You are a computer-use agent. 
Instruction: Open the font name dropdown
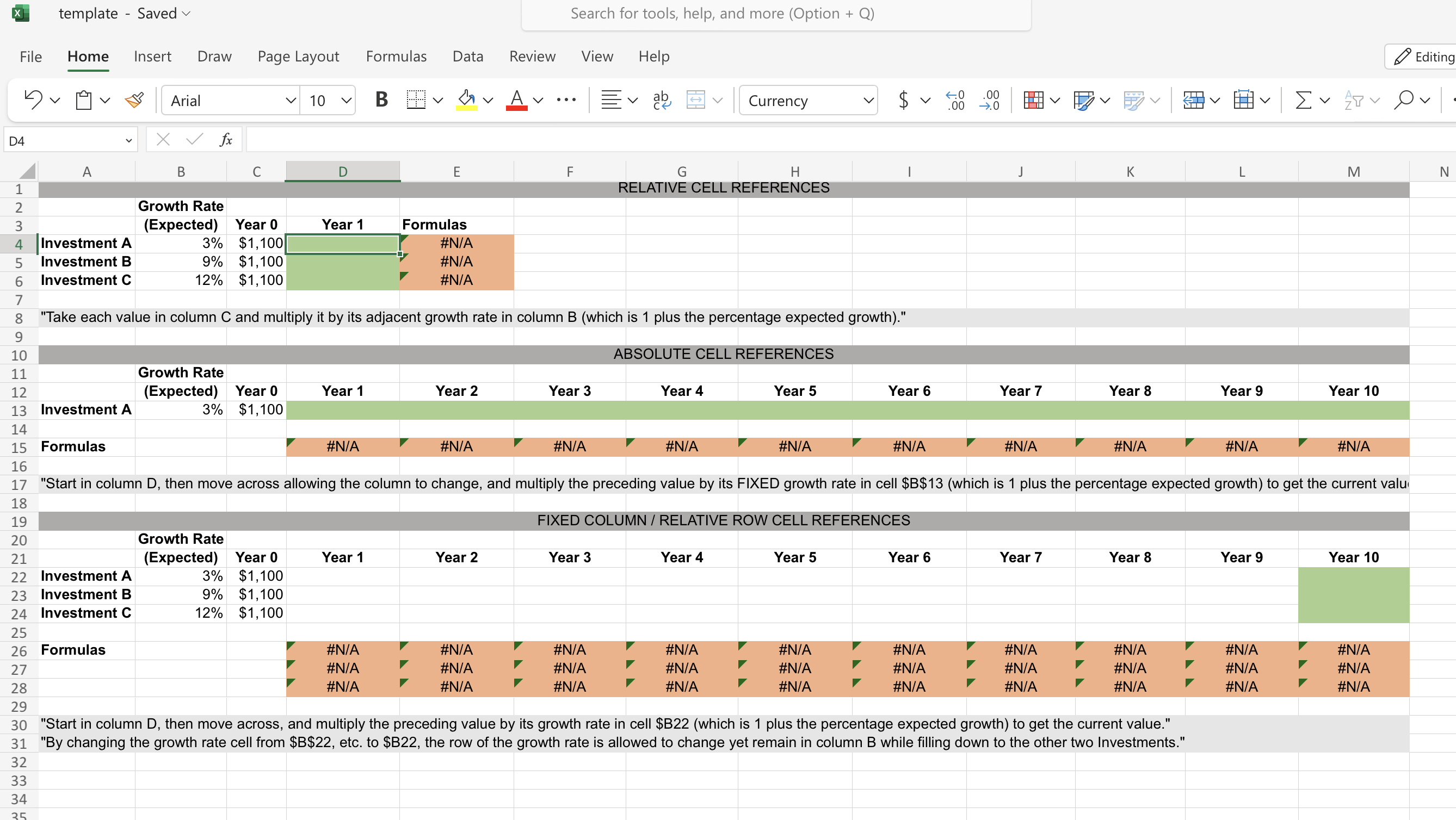(290, 101)
